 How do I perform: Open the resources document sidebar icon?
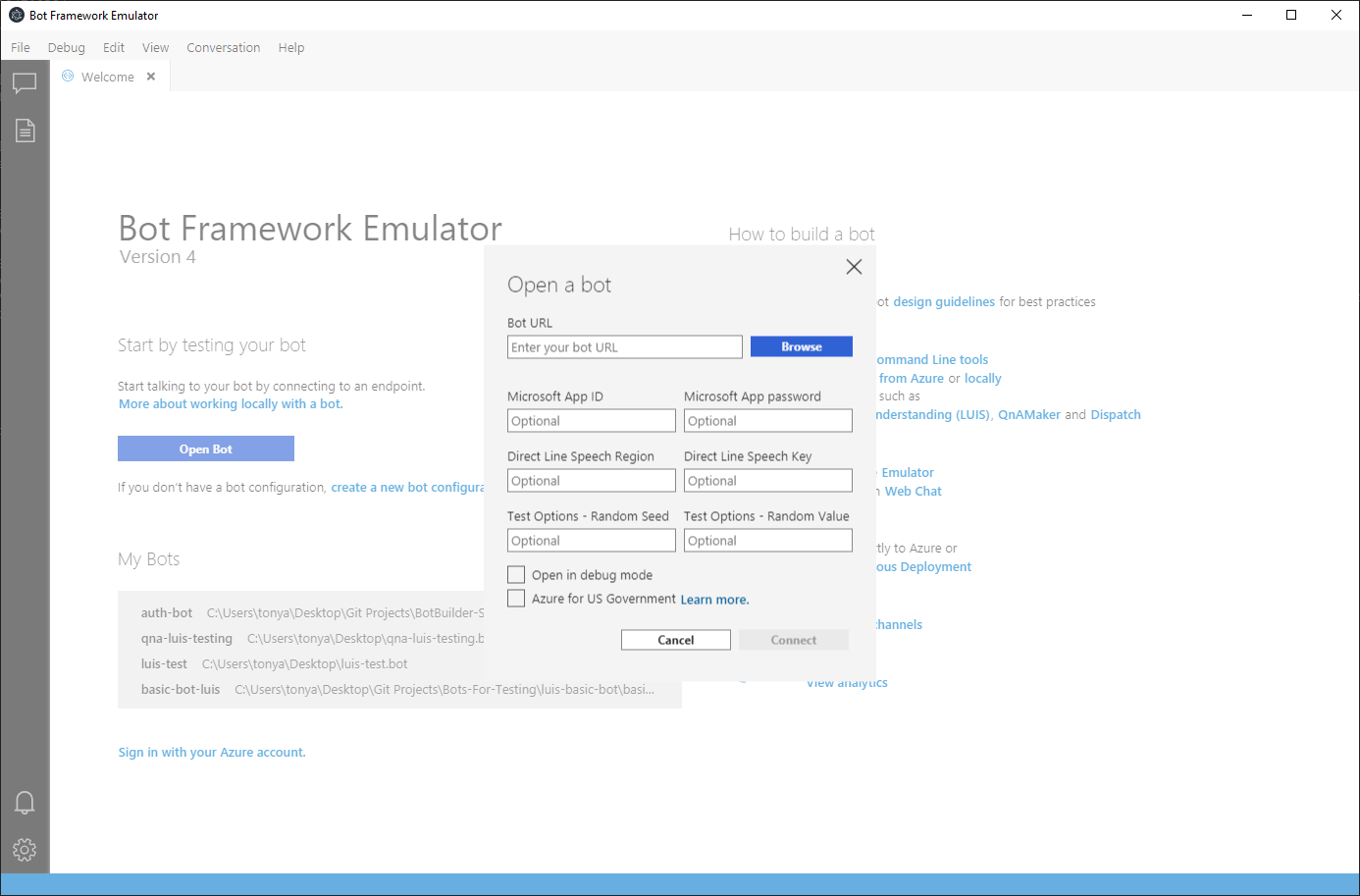tap(25, 131)
